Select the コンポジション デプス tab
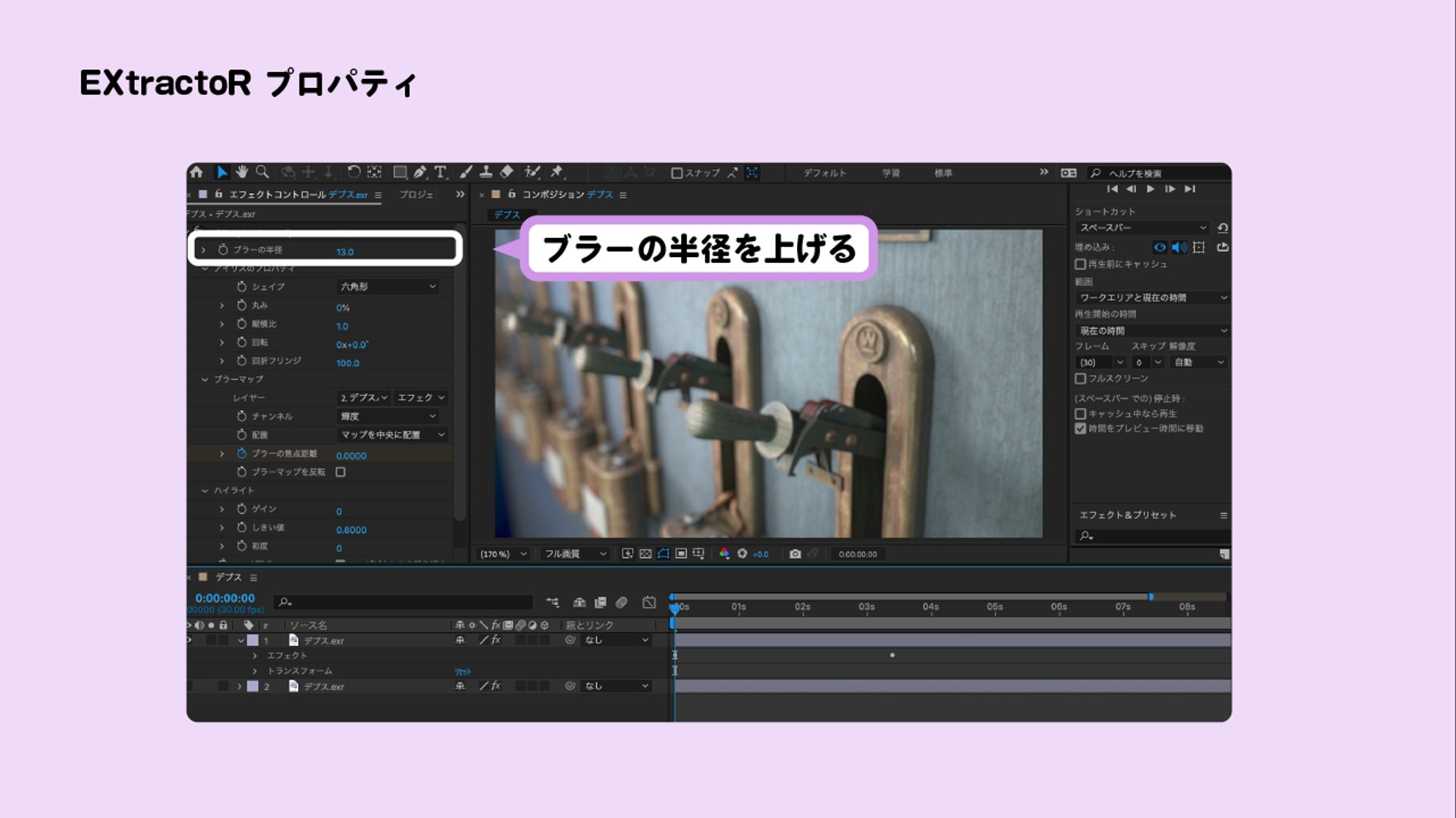This screenshot has width=1456, height=818. click(569, 194)
